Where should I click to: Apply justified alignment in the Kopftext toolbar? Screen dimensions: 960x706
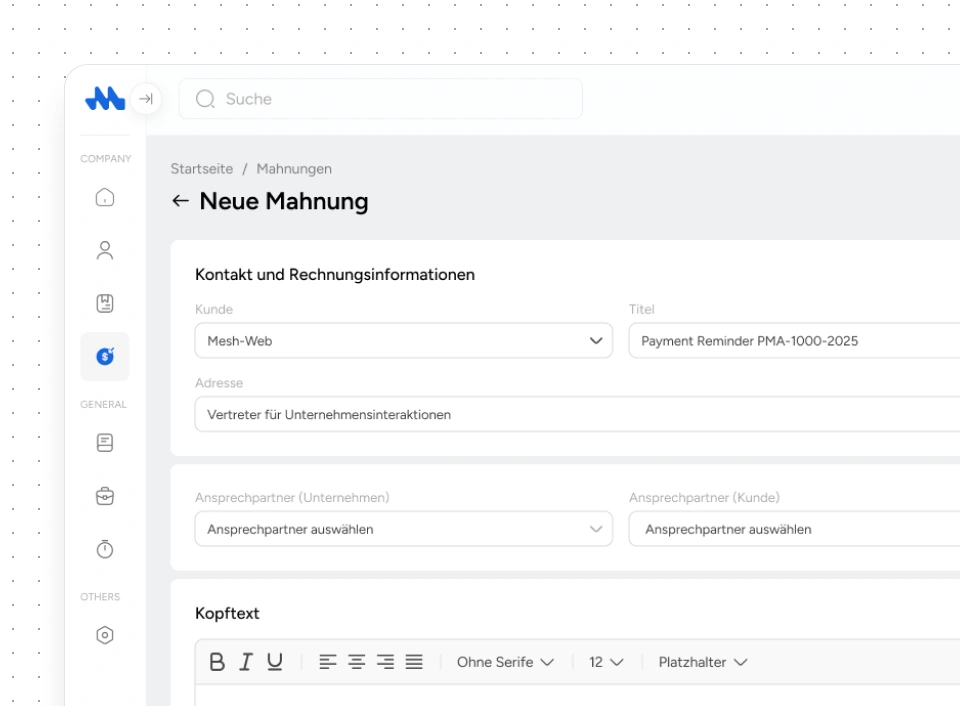(x=414, y=662)
